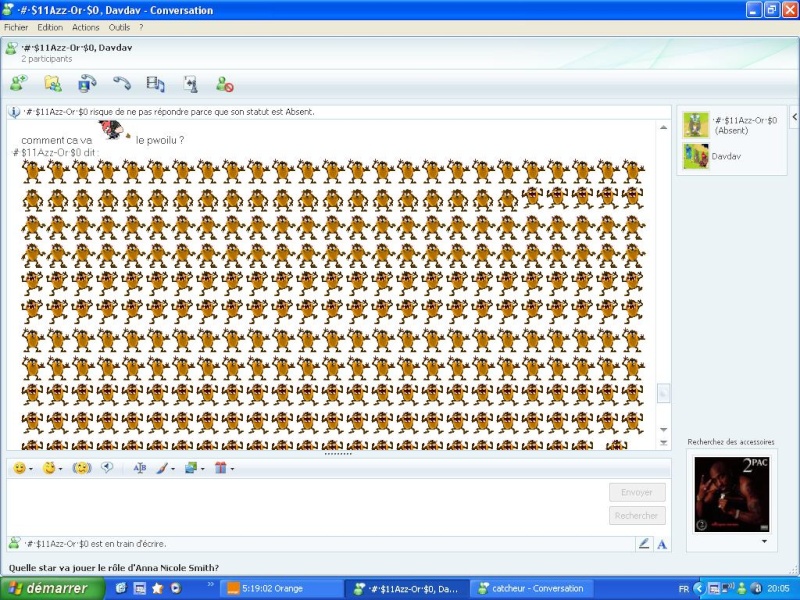The height and width of the screenshot is (600, 800).
Task: Open the Outils menu
Action: (x=119, y=28)
